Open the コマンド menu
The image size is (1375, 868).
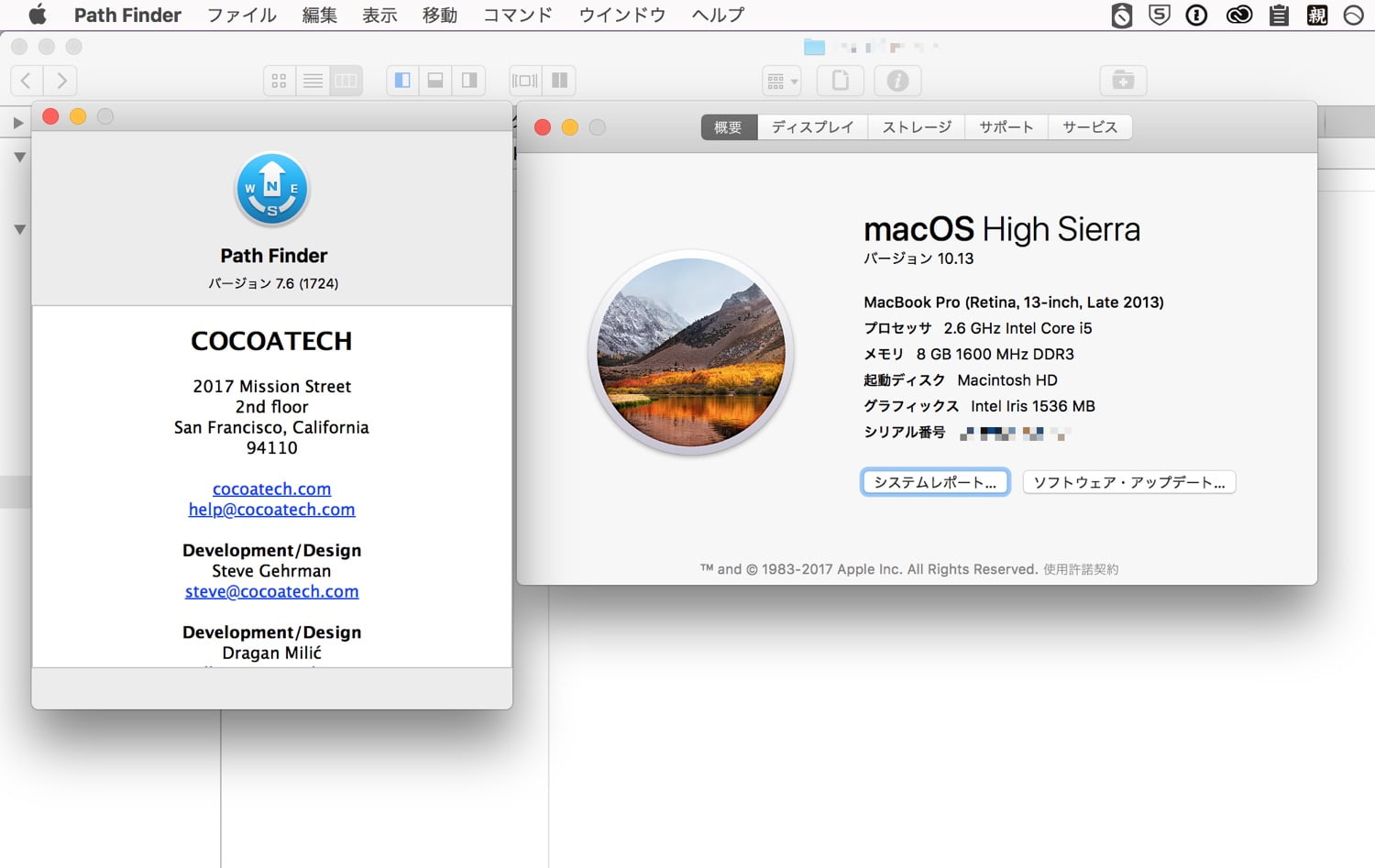[x=518, y=15]
